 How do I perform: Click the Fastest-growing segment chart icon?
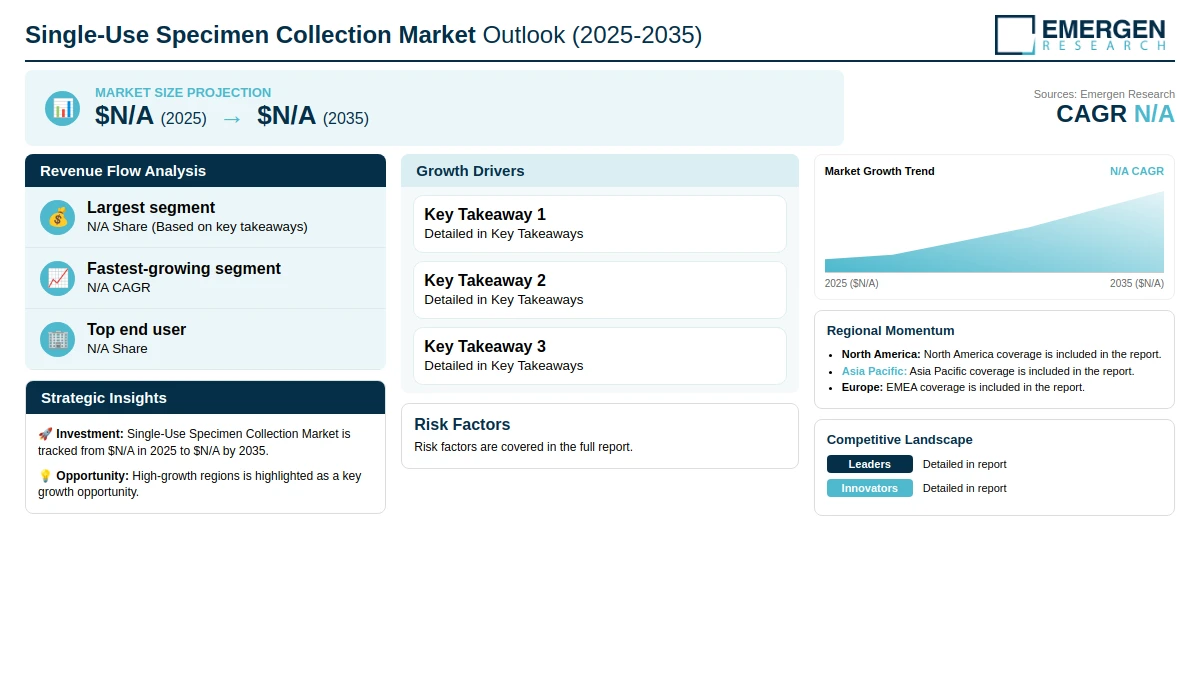click(x=58, y=278)
